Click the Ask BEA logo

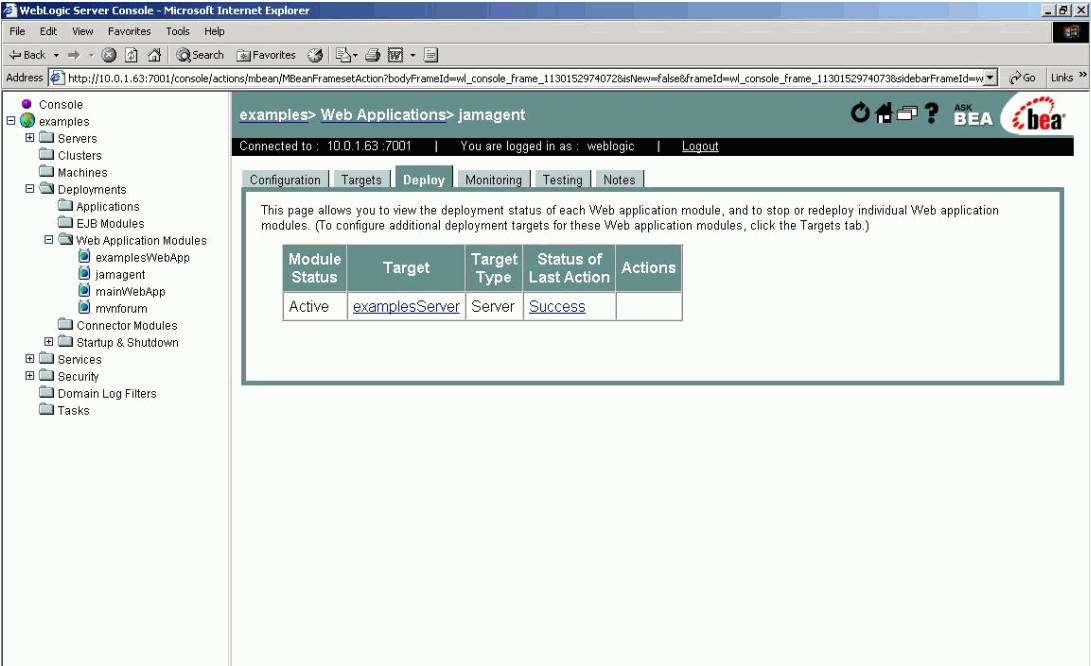pyautogui.click(x=973, y=116)
